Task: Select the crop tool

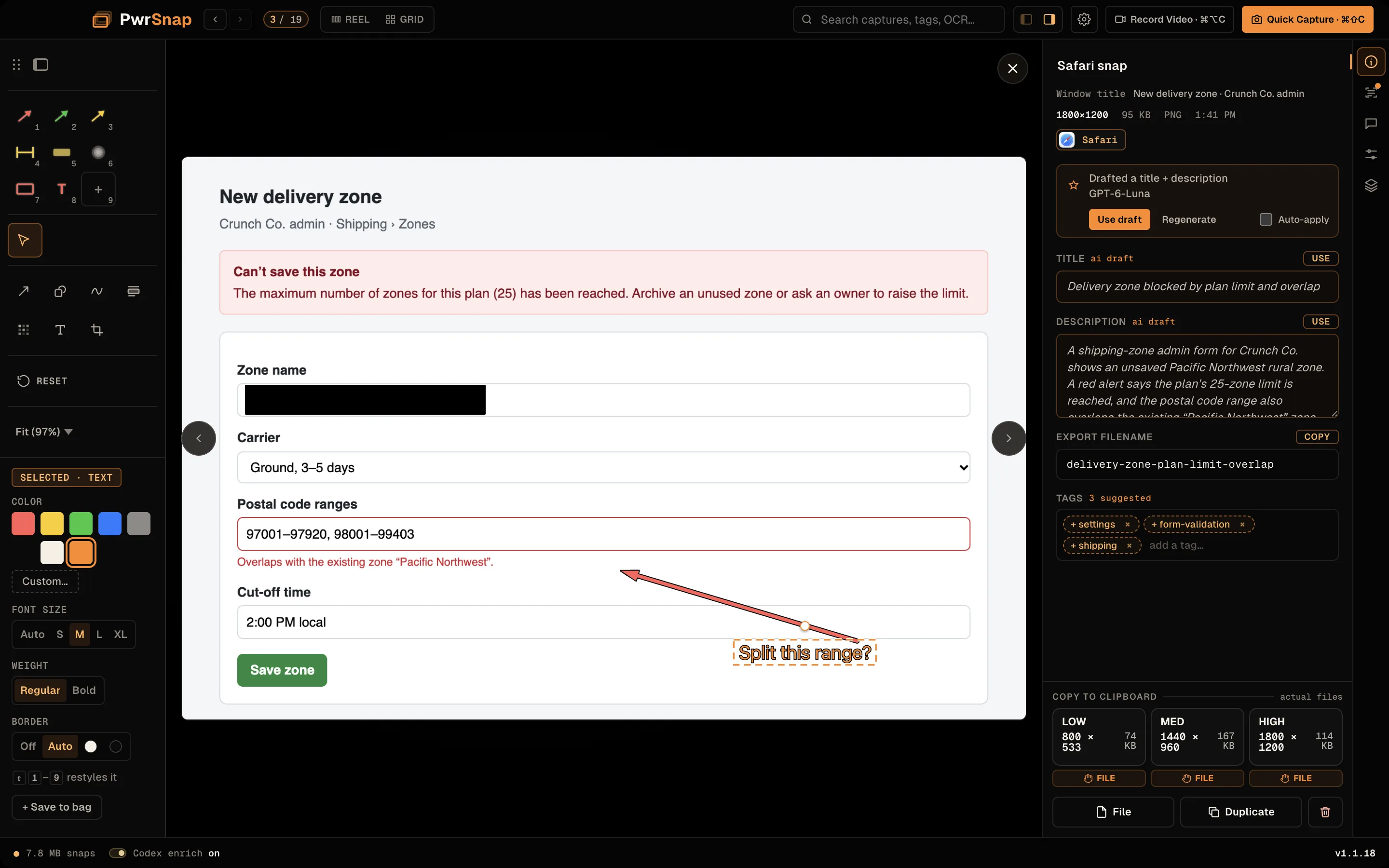Action: point(97,329)
